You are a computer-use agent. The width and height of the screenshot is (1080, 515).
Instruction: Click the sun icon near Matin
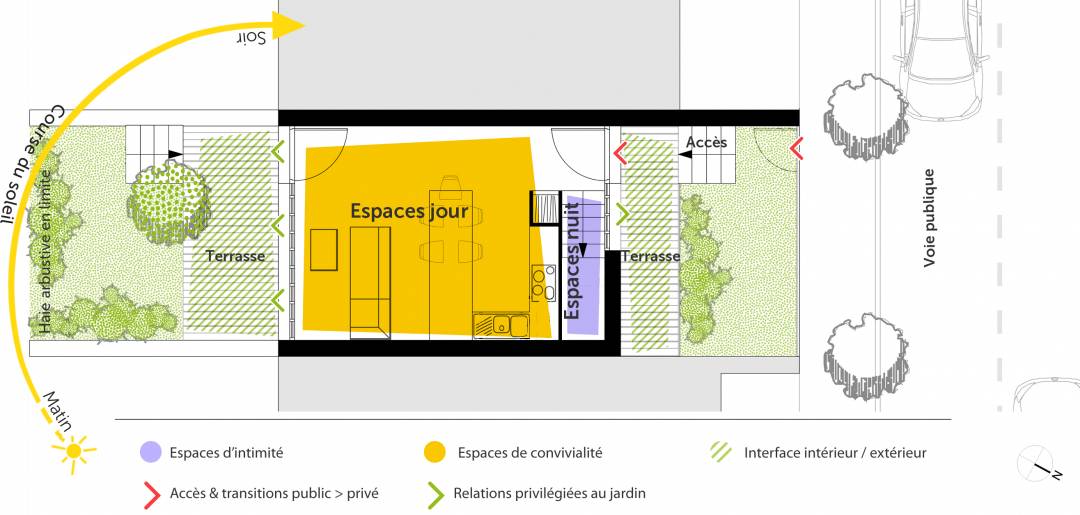click(x=72, y=453)
